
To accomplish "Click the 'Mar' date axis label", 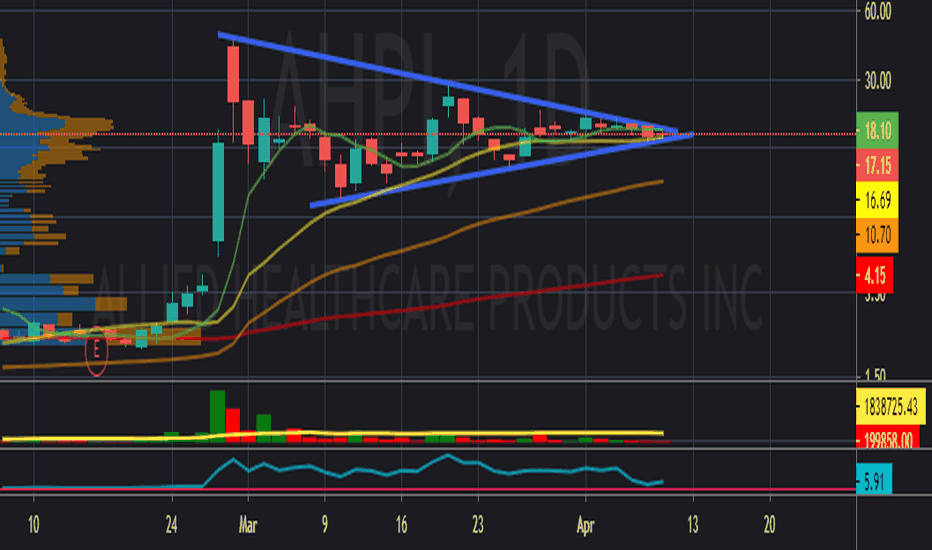I will point(248,525).
